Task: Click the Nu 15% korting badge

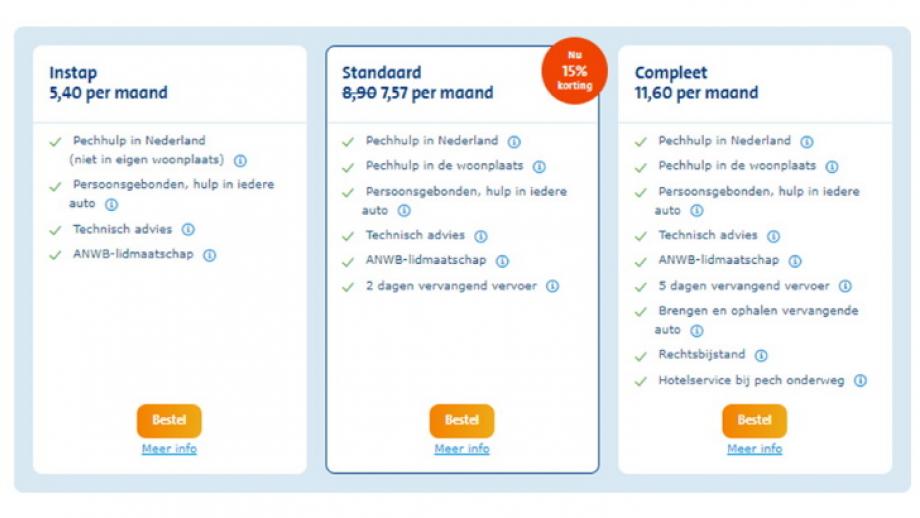Action: point(574,71)
